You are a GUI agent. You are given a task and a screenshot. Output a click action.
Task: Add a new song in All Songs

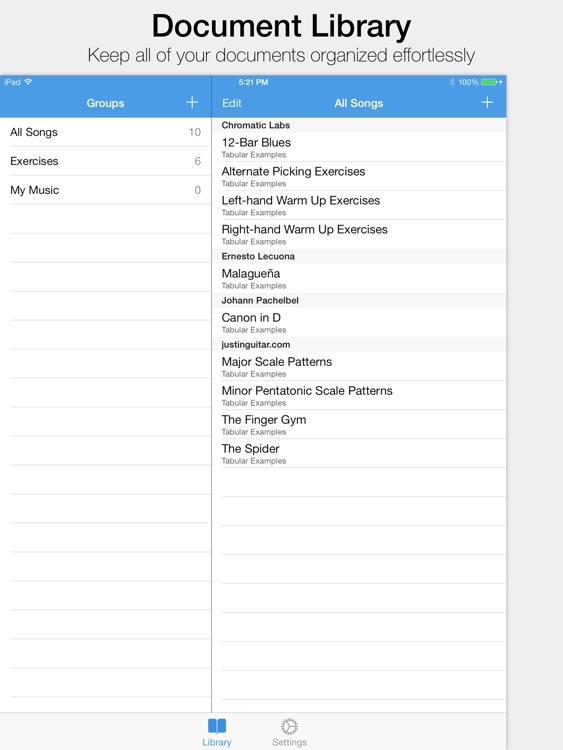487,102
